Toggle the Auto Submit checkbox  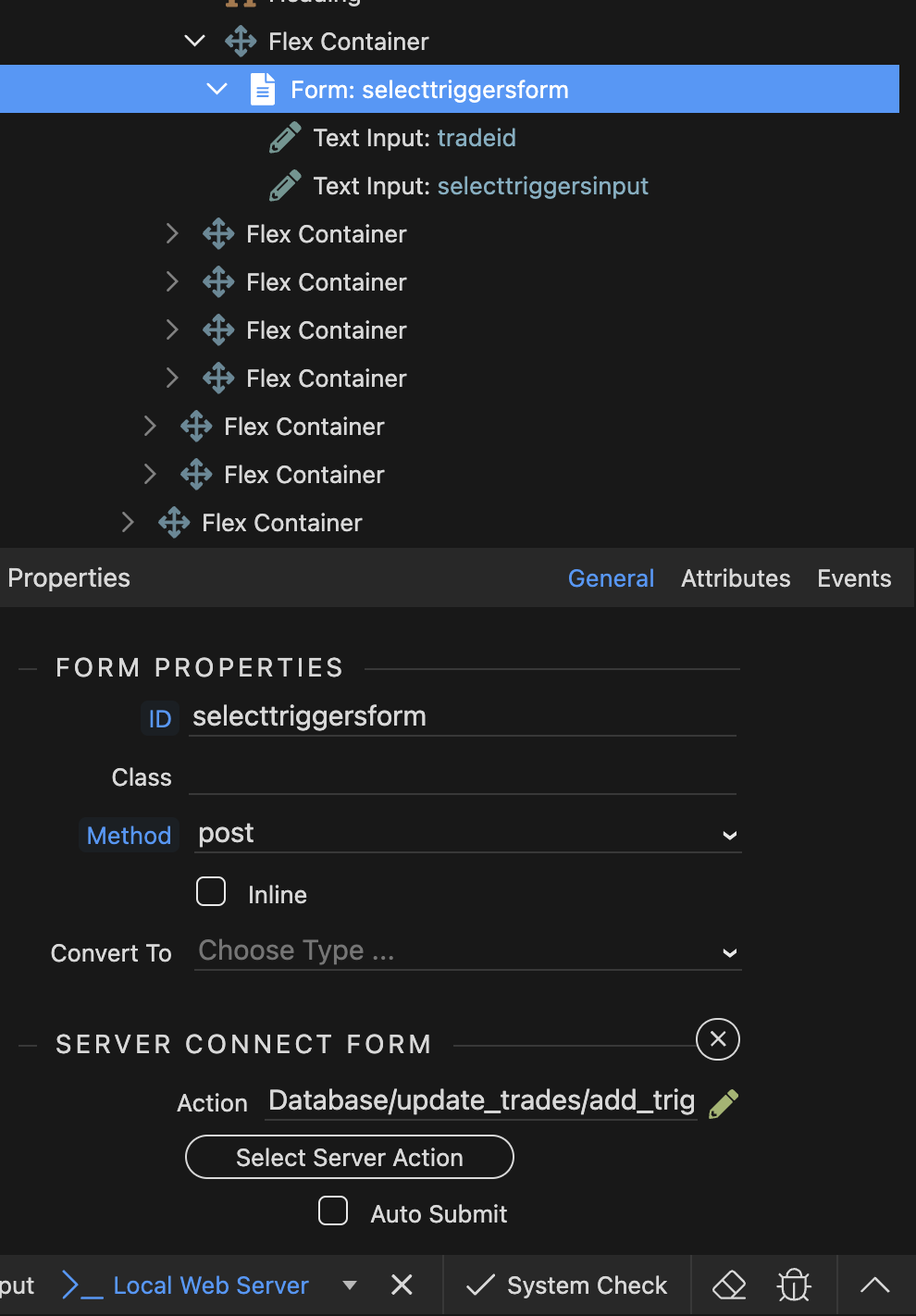[x=333, y=1211]
